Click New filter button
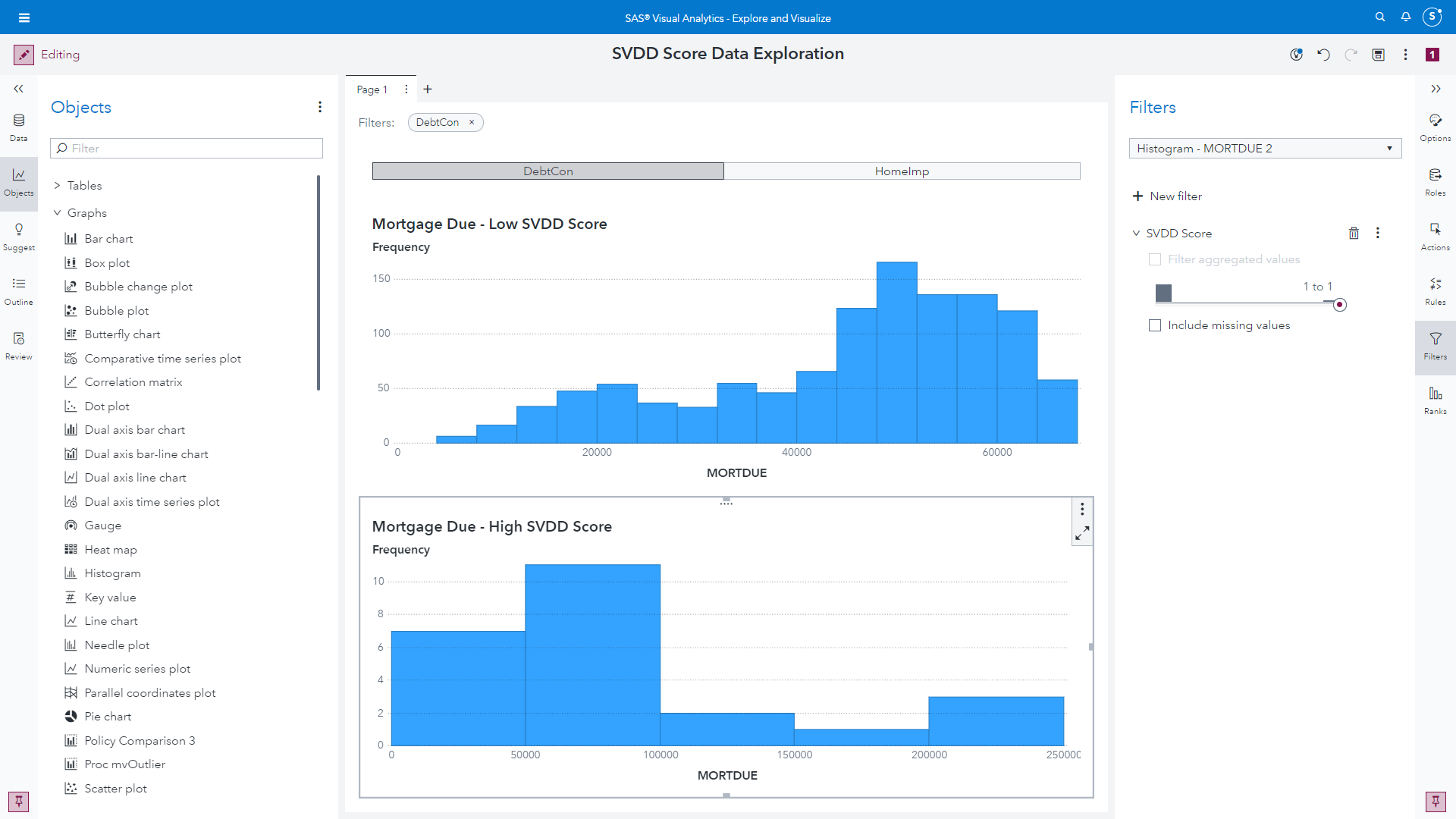The image size is (1456, 819). pos(1167,196)
